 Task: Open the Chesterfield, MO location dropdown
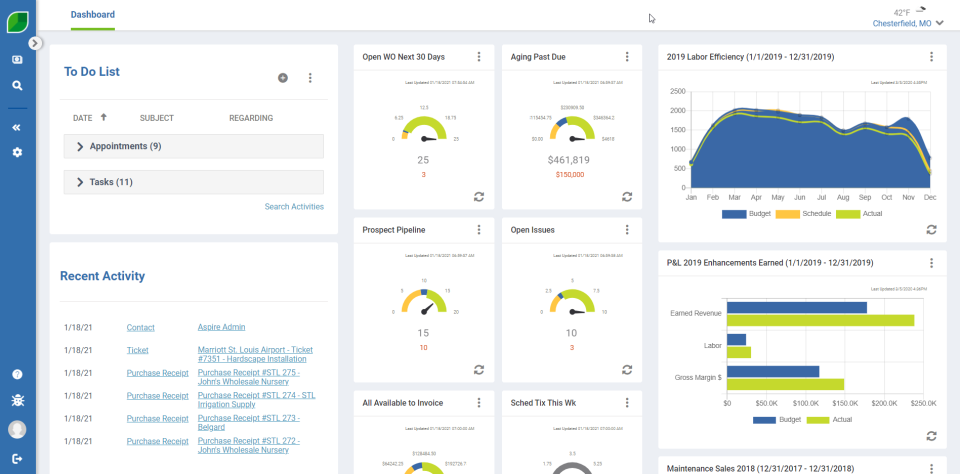tap(907, 23)
